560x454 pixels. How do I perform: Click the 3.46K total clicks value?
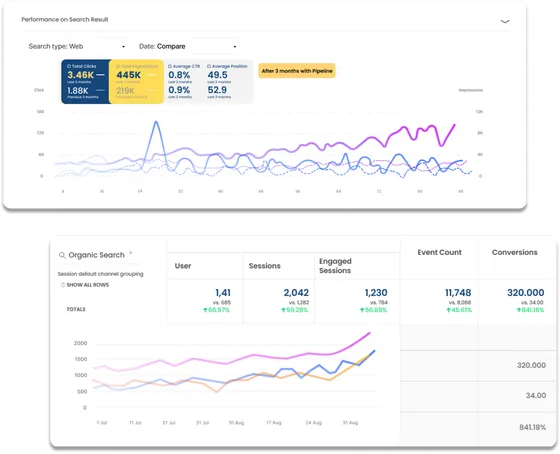[x=80, y=75]
